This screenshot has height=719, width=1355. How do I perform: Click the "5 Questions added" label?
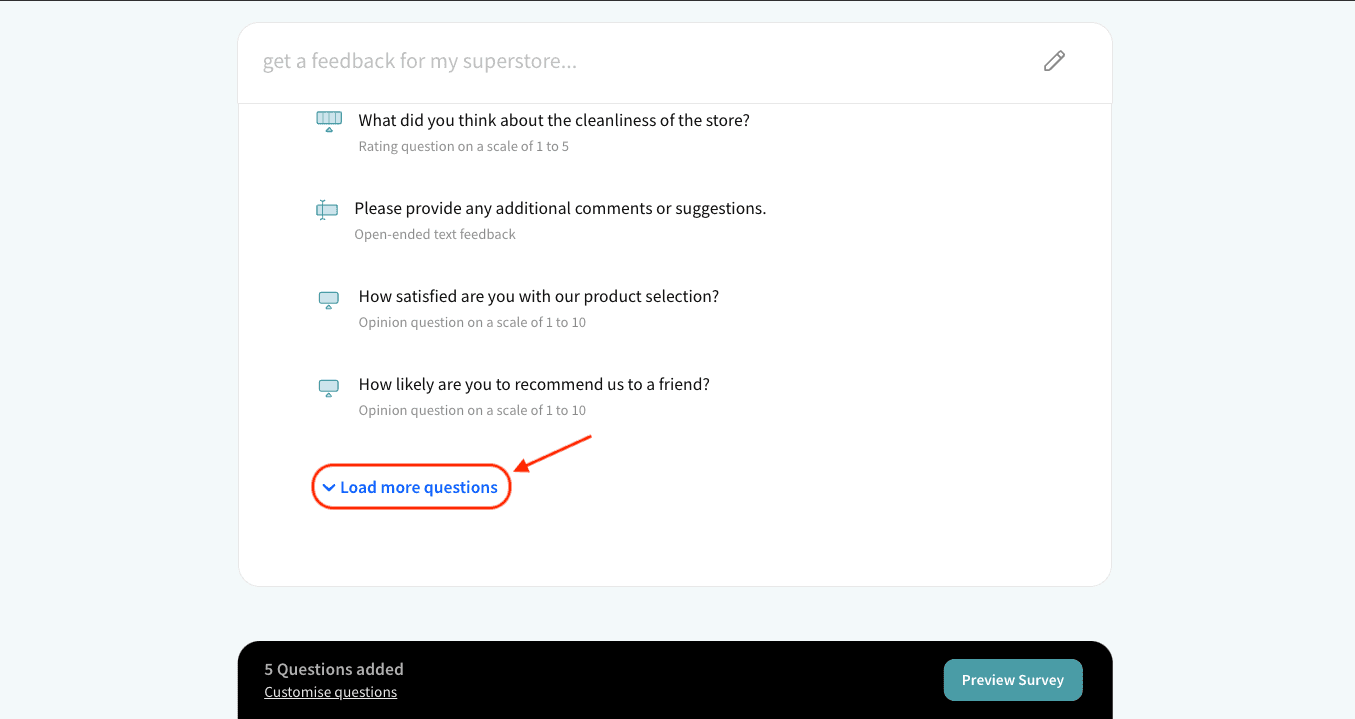[x=334, y=669]
